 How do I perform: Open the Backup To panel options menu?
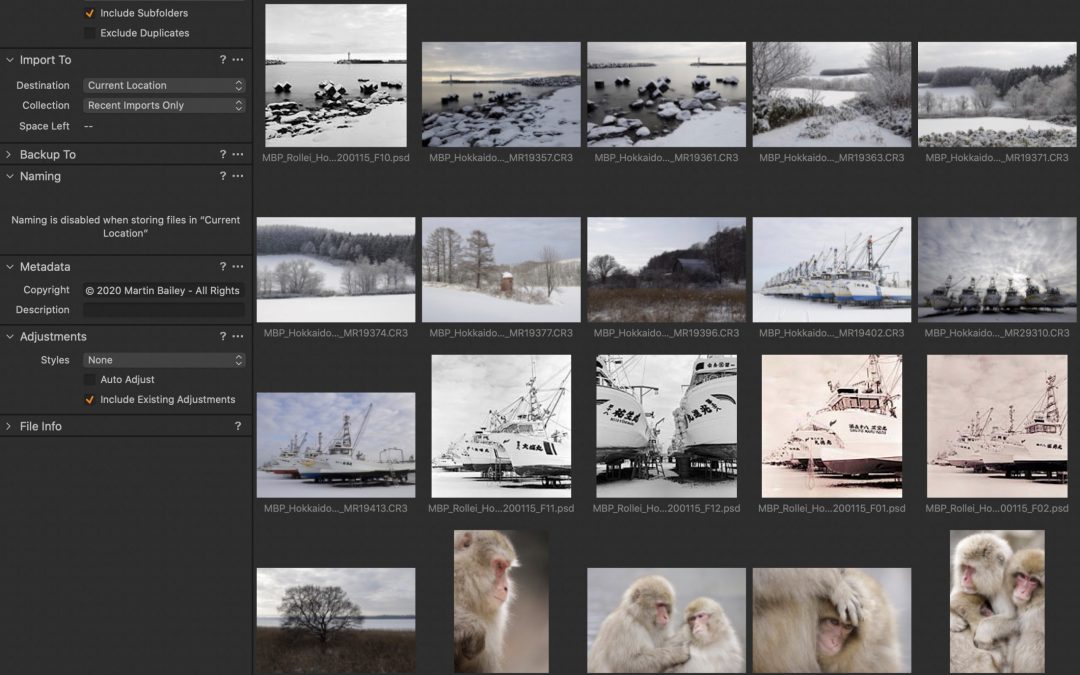click(x=238, y=155)
